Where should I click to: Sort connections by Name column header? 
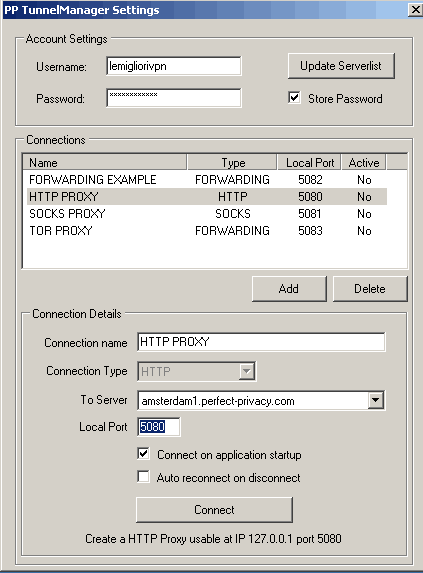pos(105,163)
